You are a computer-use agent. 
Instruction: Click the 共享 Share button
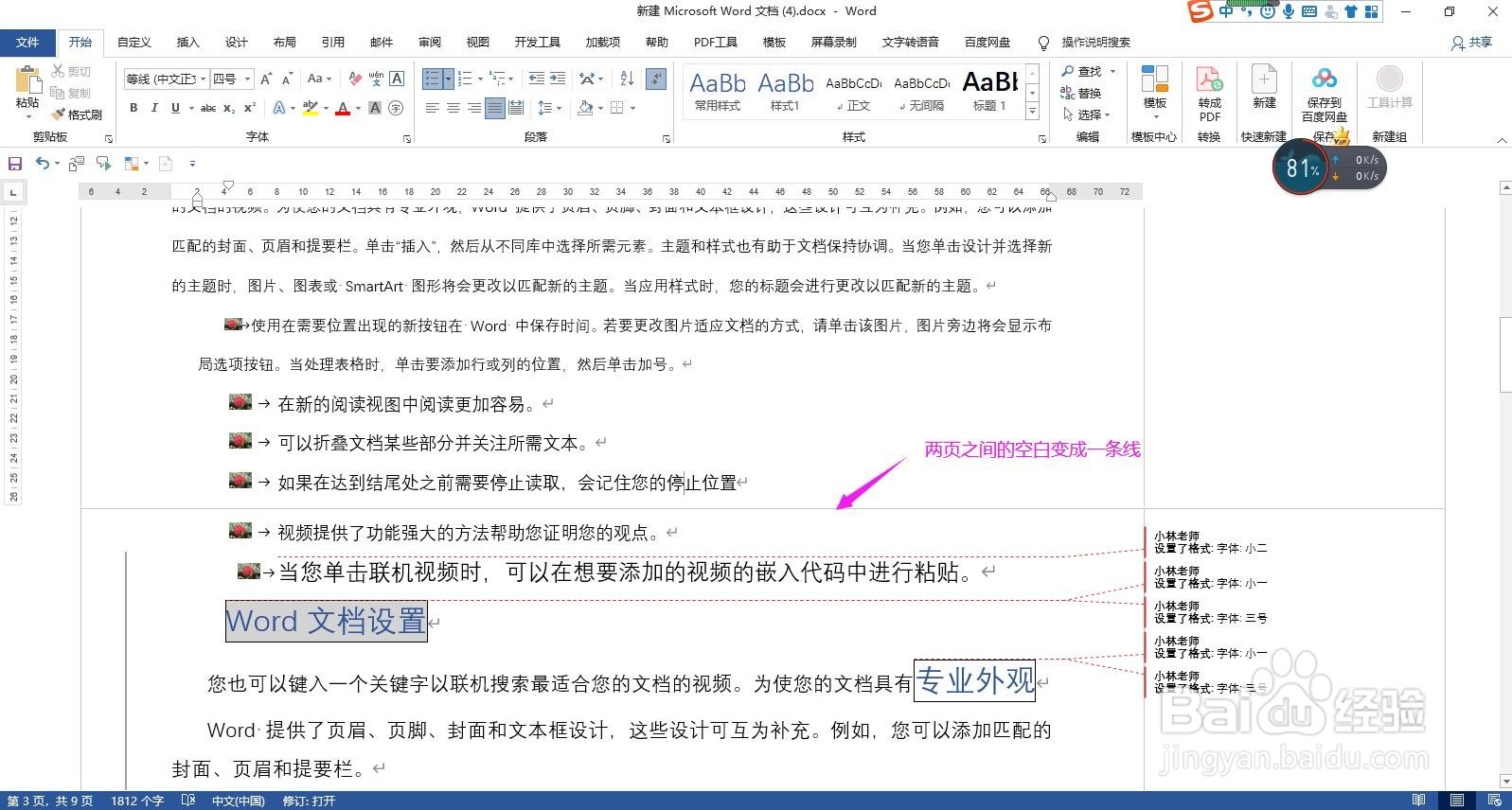[x=1471, y=43]
